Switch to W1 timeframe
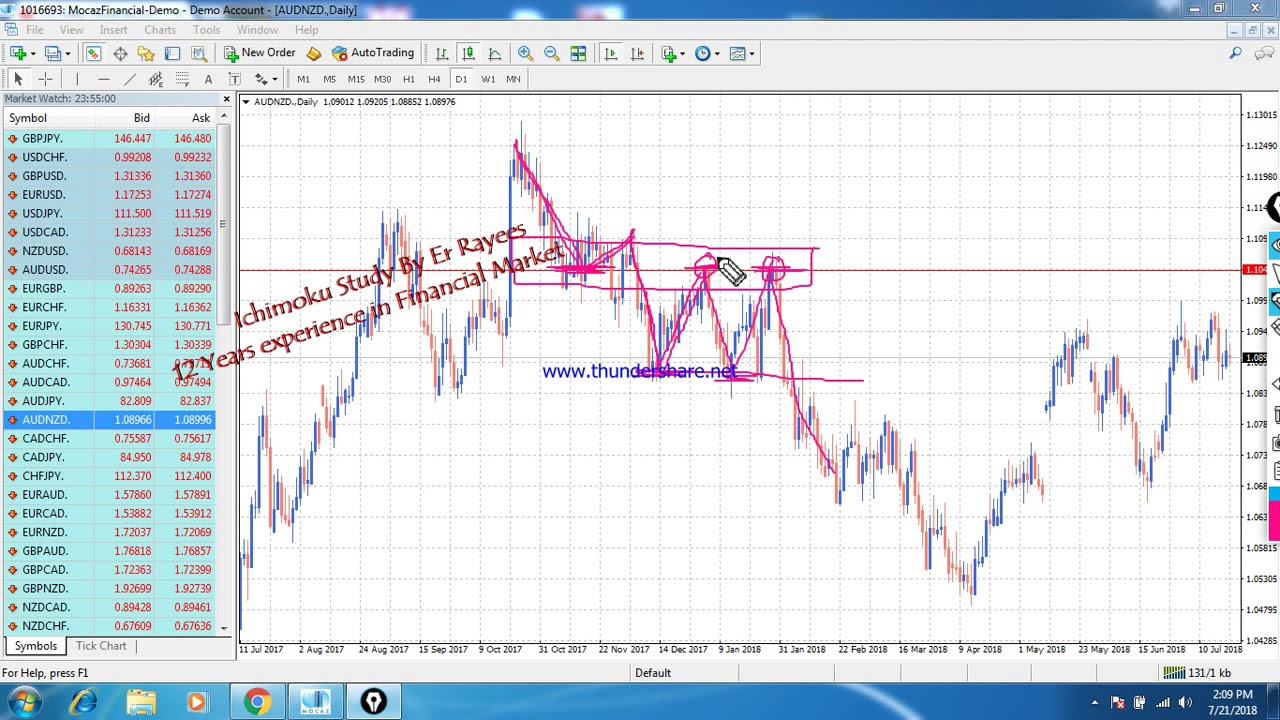The width and height of the screenshot is (1280, 720). click(x=488, y=79)
